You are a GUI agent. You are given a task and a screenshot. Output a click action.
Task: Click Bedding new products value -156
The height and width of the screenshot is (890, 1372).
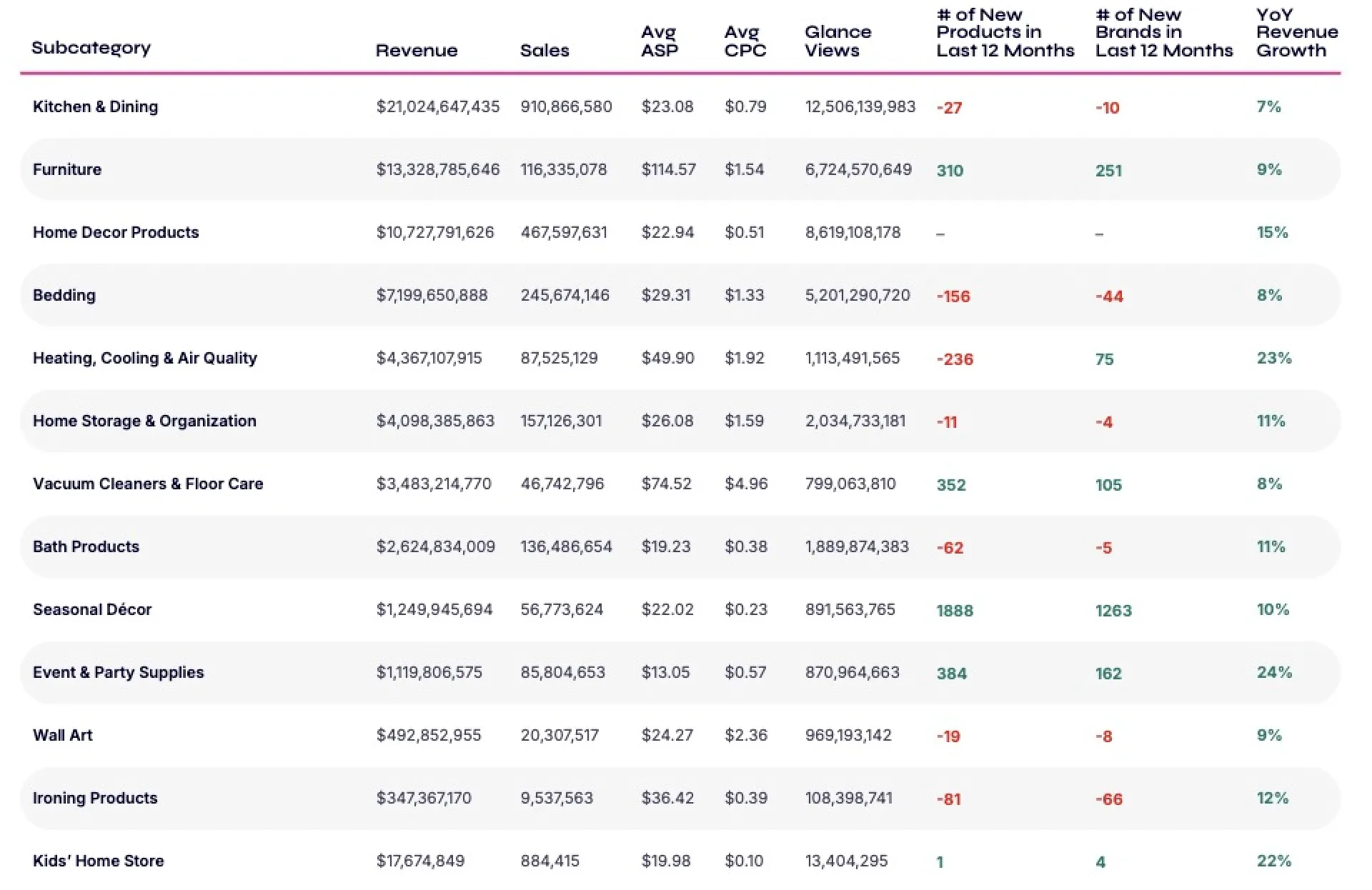[954, 296]
